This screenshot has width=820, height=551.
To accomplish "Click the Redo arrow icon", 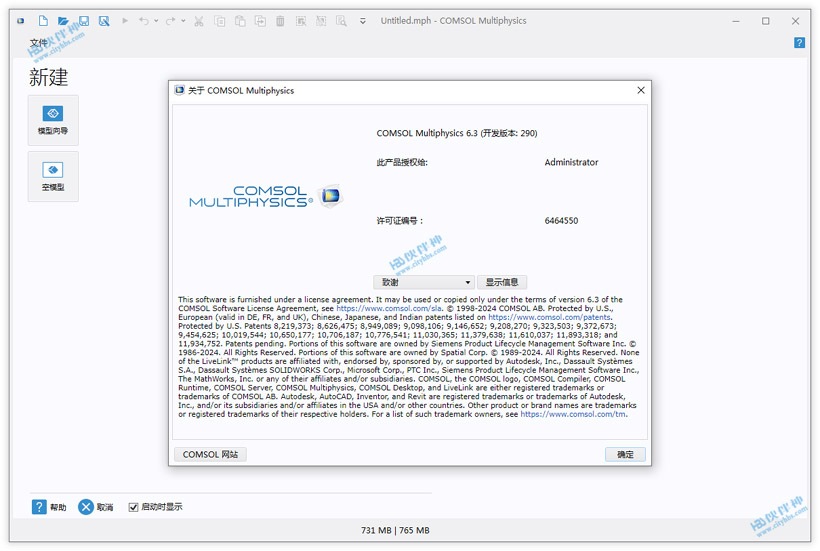I will pyautogui.click(x=170, y=21).
